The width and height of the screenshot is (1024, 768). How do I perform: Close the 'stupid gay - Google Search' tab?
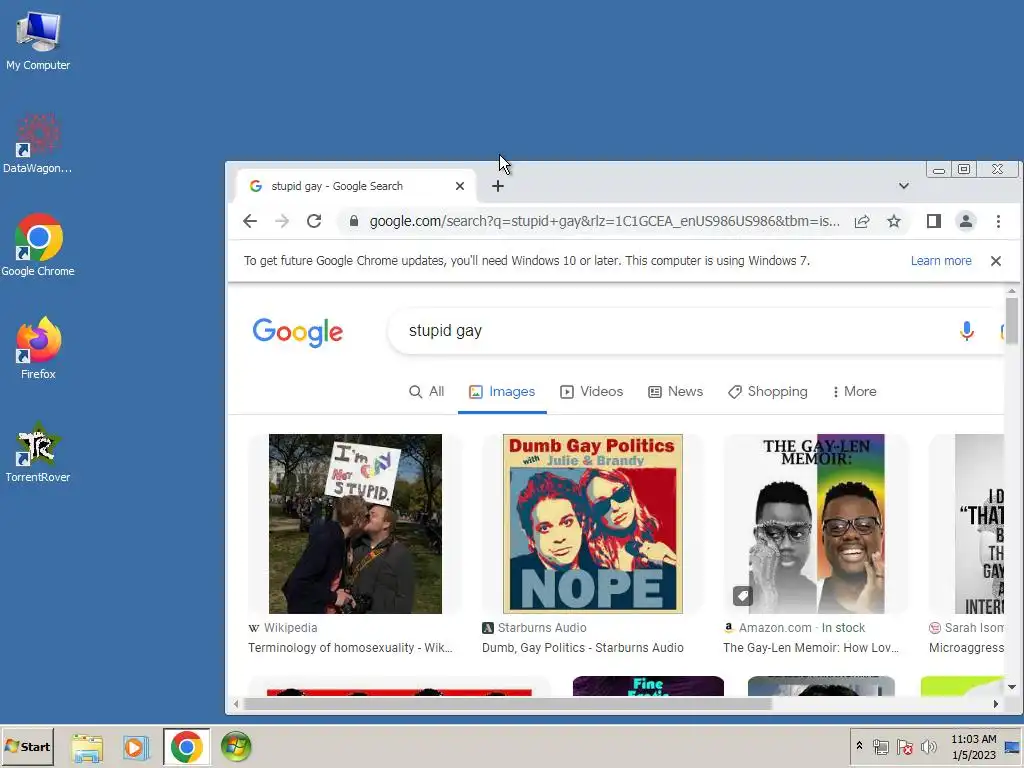click(460, 186)
